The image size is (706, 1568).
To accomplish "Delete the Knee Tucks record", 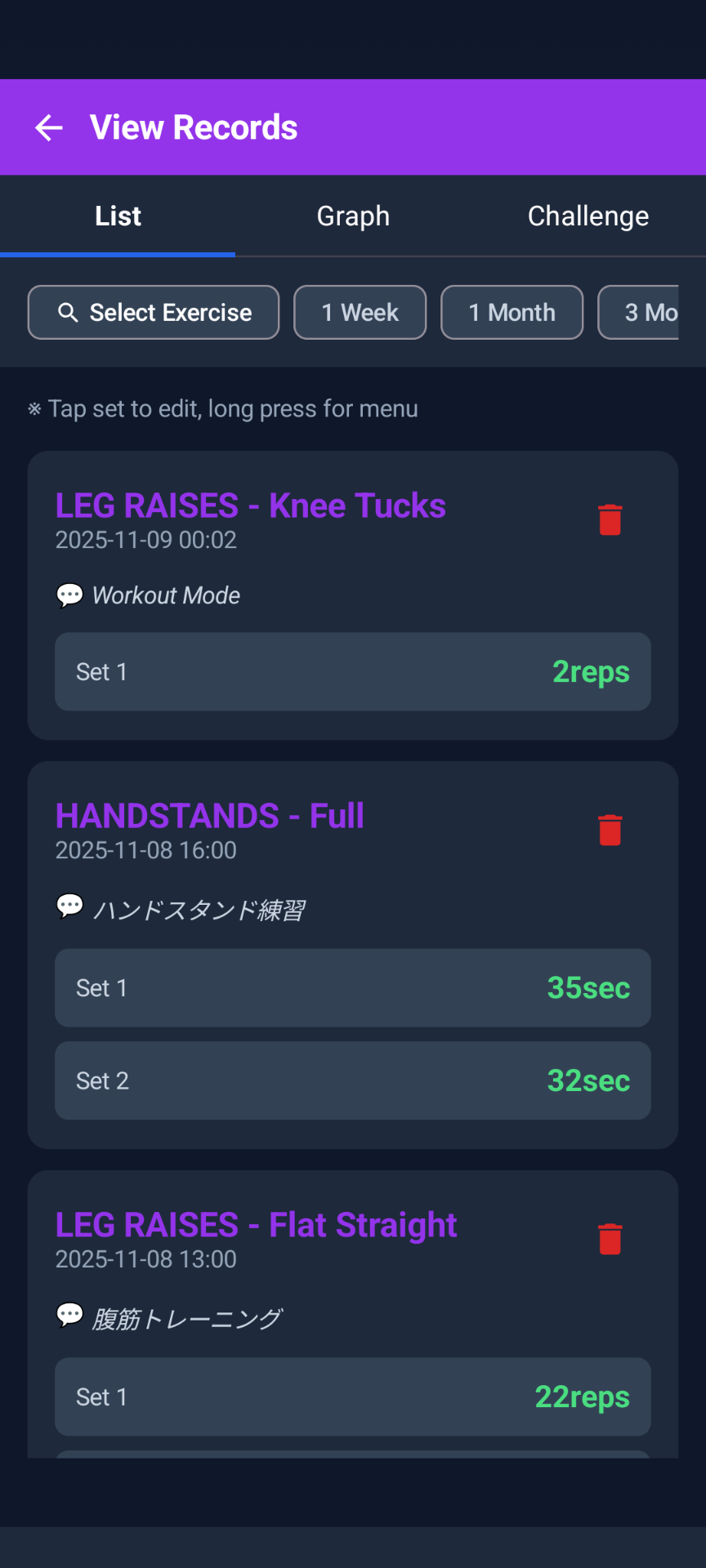I will point(610,520).
